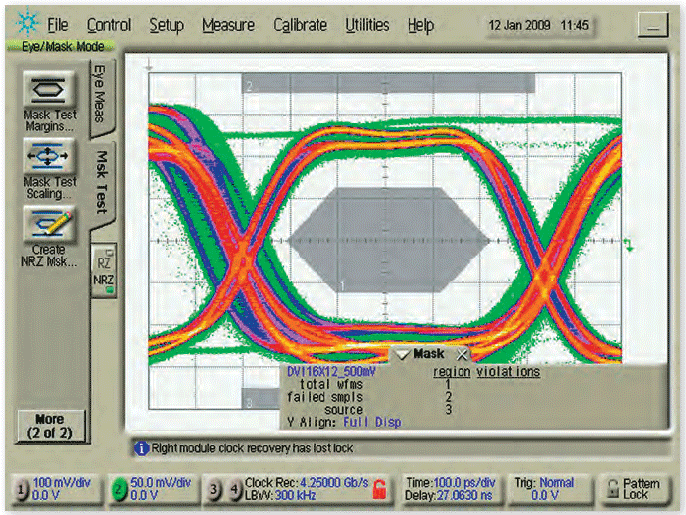Image resolution: width=686 pixels, height=515 pixels.
Task: Toggle channel 1 on or off
Action: (x=21, y=489)
